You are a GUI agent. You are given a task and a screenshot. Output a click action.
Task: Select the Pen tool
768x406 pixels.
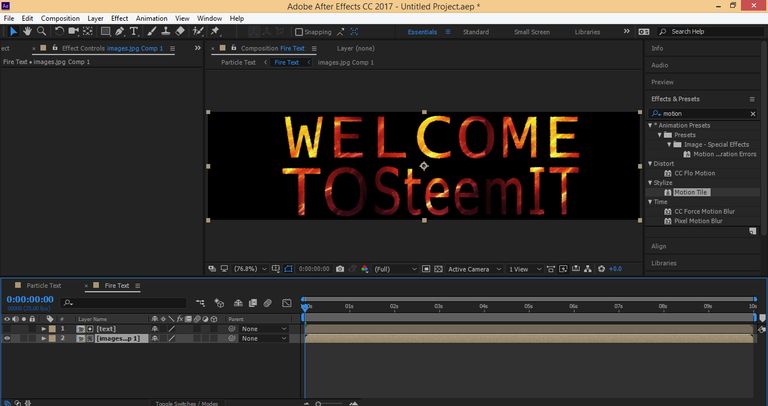coord(120,31)
